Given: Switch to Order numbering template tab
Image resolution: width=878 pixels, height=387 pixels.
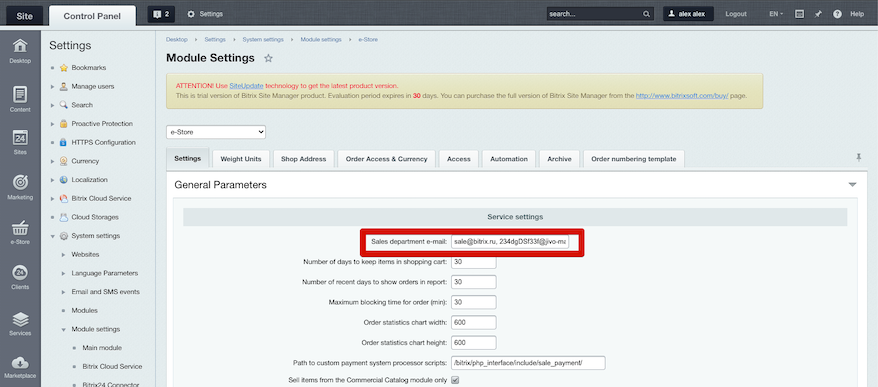Looking at the screenshot, I should click(634, 158).
